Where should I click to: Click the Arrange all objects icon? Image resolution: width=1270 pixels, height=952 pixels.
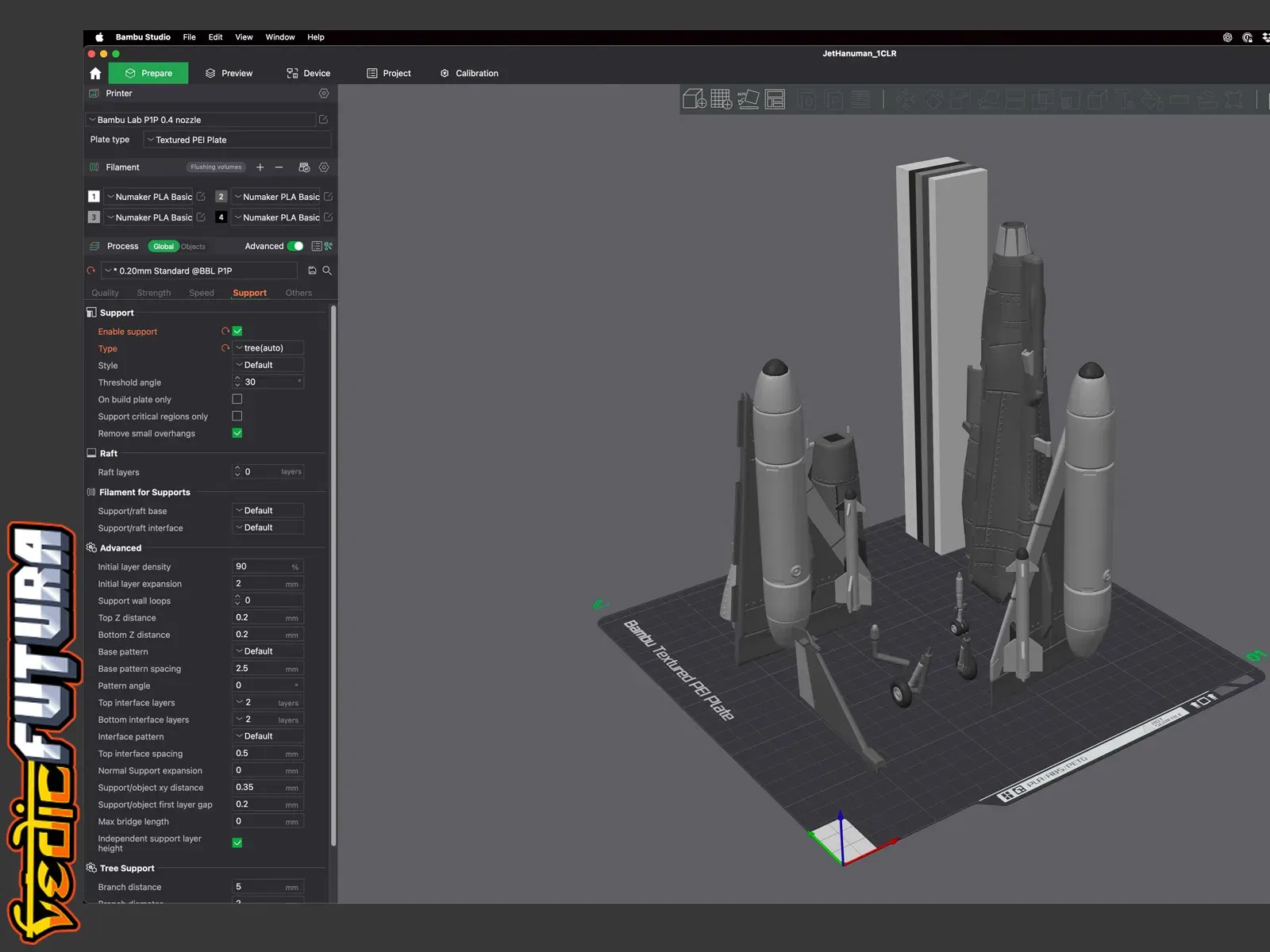point(775,99)
